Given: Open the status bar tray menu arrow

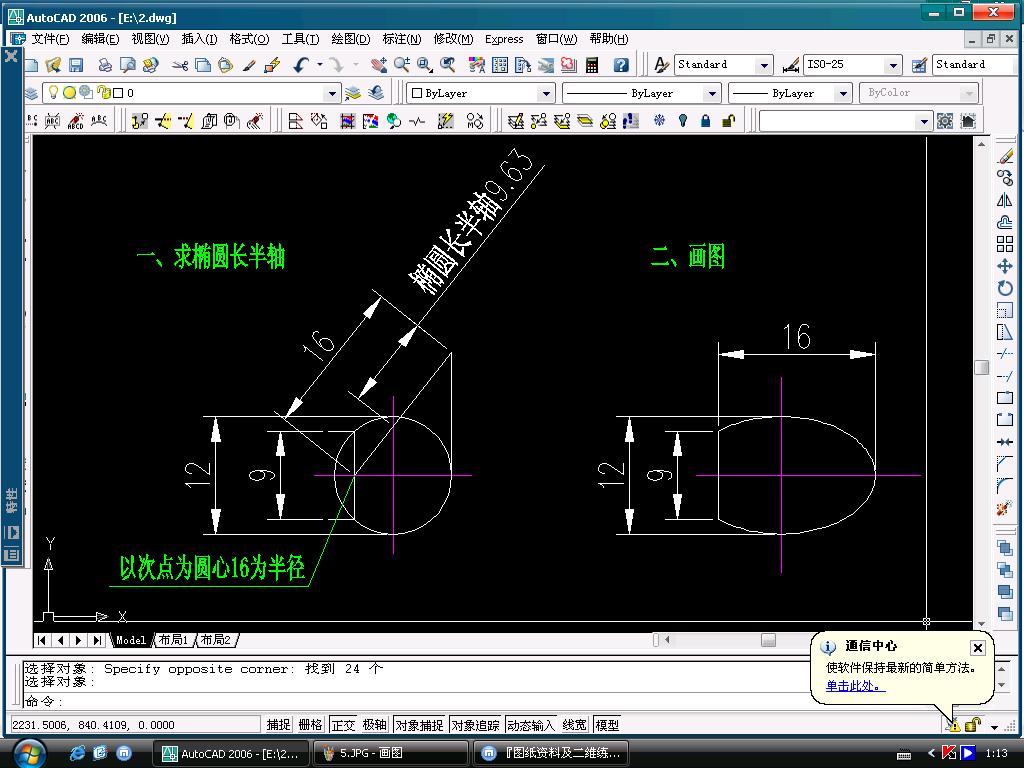Looking at the screenshot, I should 994,726.
